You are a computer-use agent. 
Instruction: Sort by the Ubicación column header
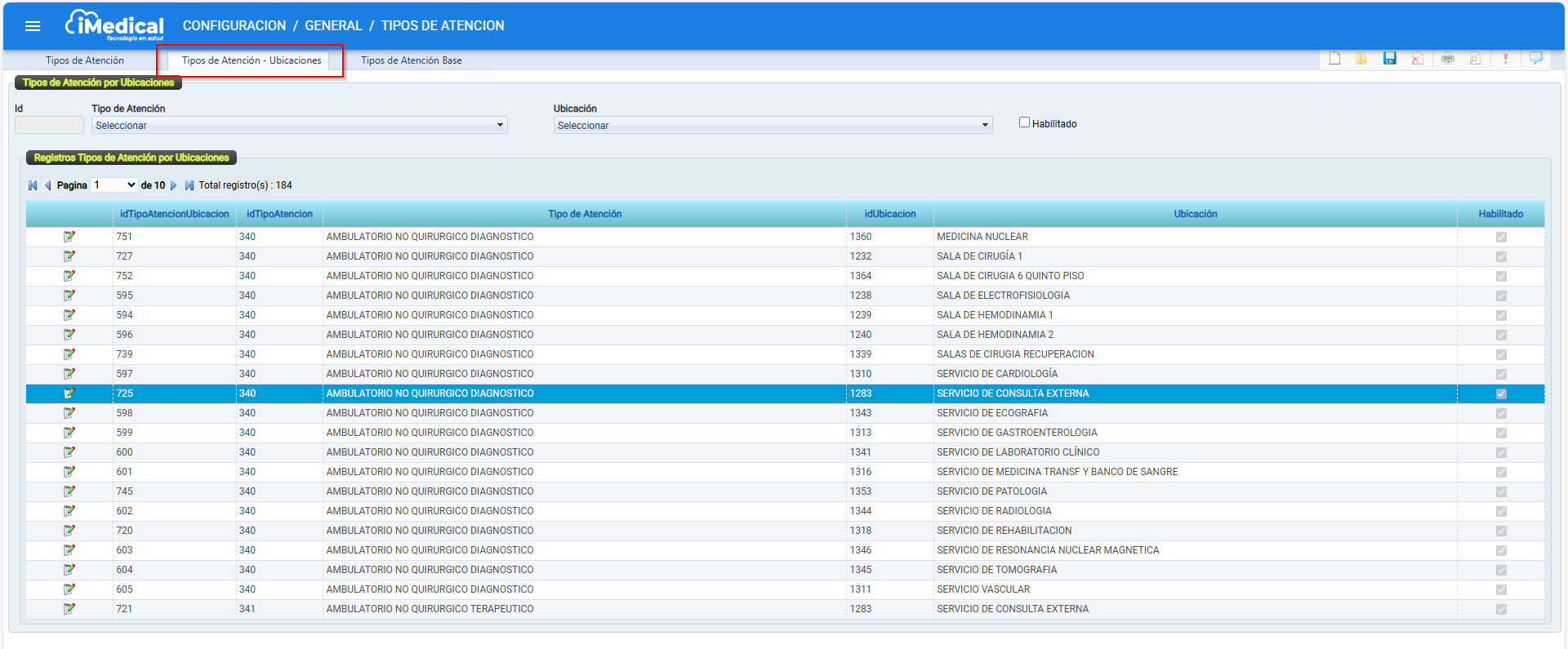point(1195,214)
